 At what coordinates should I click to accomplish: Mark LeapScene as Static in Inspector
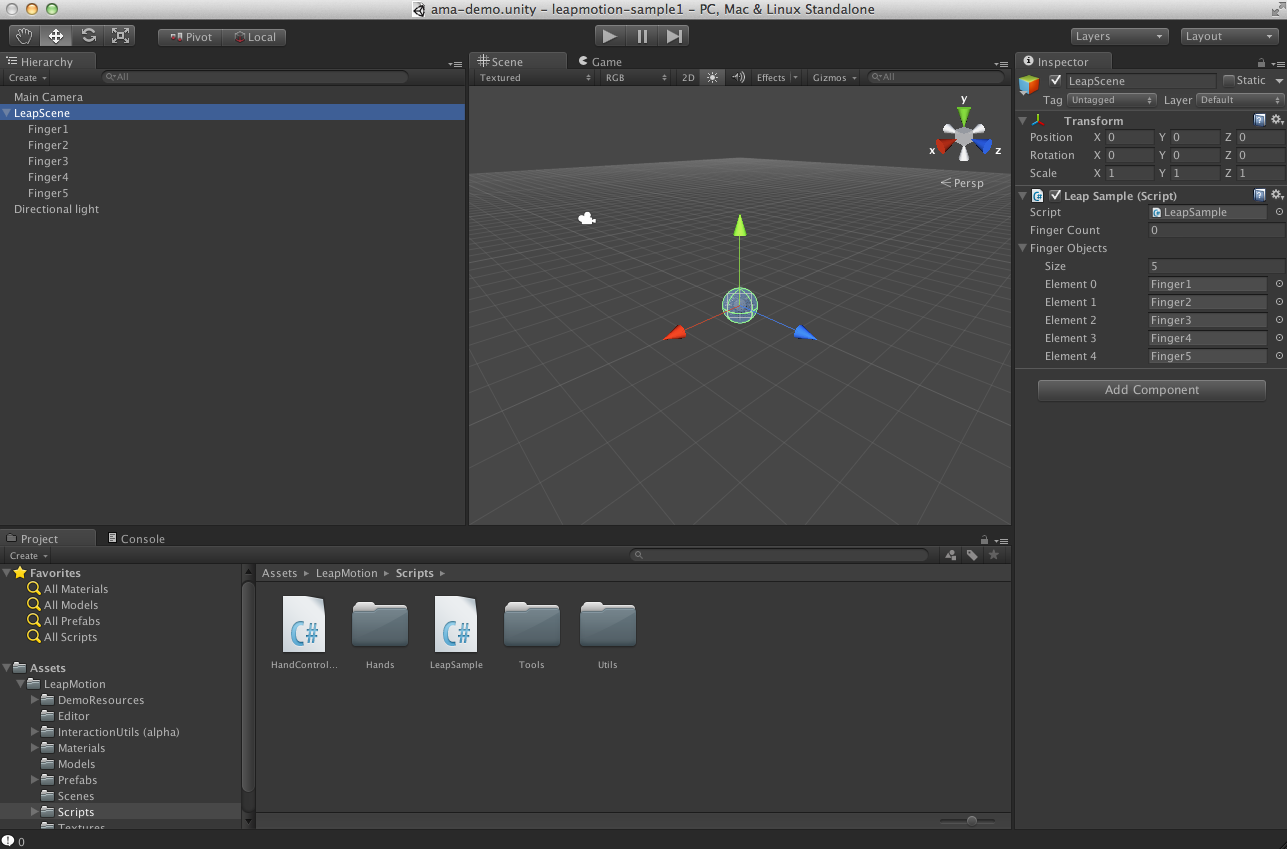point(1228,80)
